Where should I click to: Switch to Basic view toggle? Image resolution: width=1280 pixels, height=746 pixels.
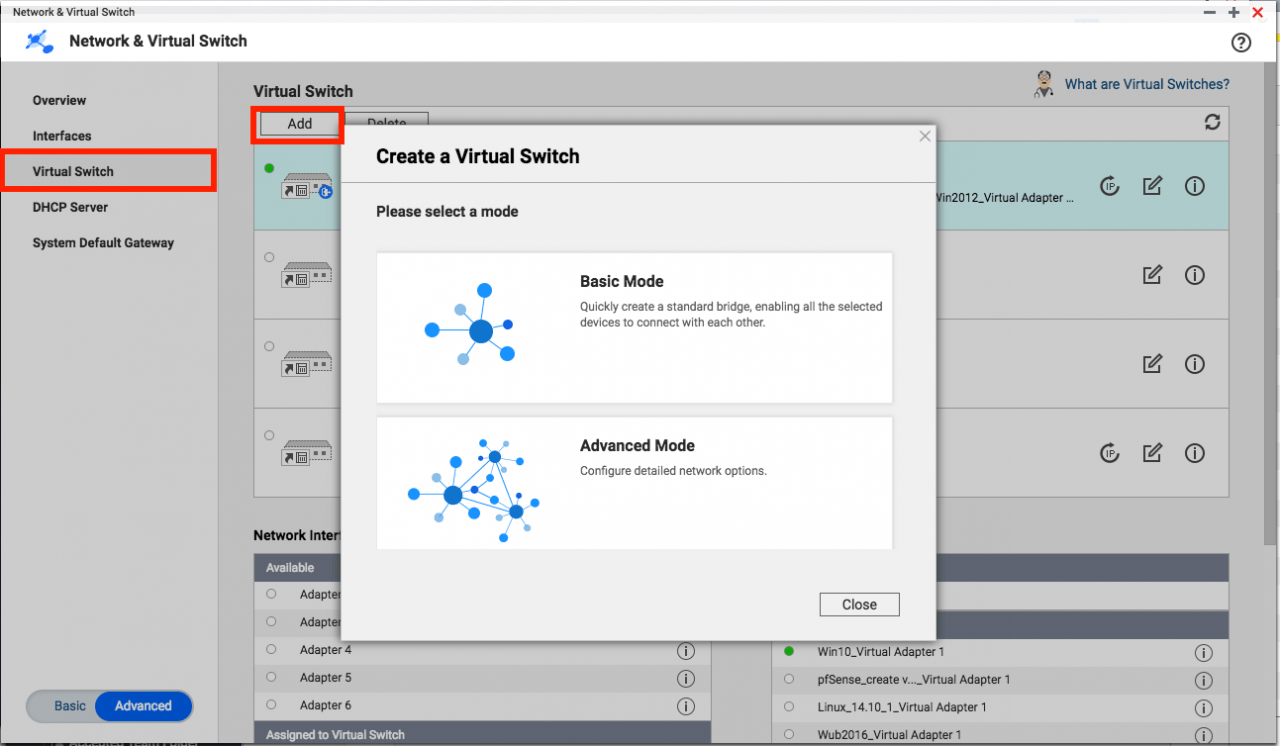(x=70, y=706)
